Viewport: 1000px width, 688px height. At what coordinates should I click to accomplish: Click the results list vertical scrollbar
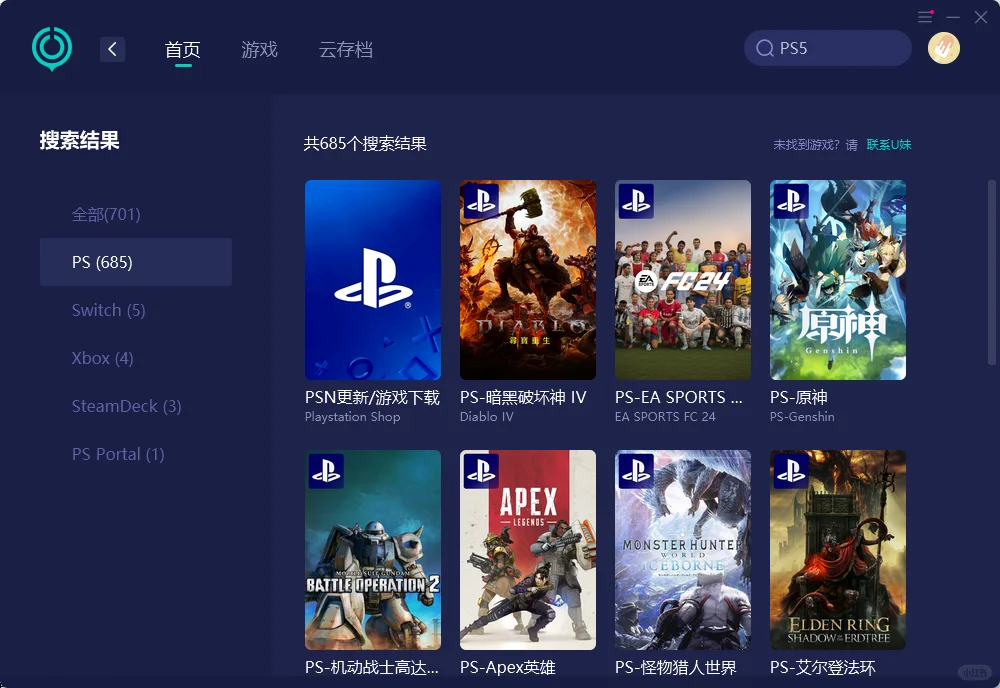[x=991, y=272]
